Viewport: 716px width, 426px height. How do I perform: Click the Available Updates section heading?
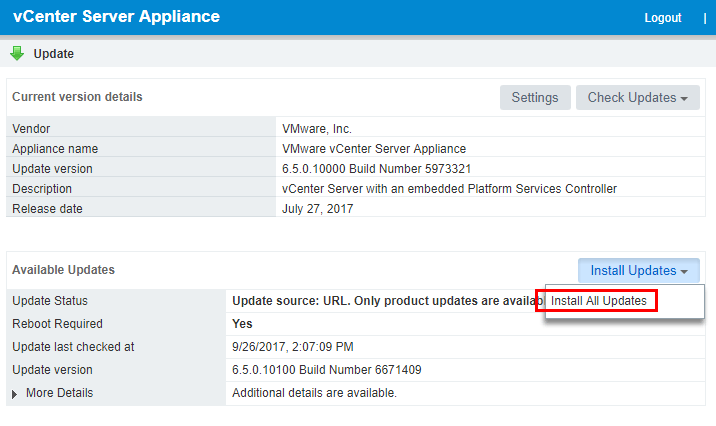pyautogui.click(x=63, y=270)
